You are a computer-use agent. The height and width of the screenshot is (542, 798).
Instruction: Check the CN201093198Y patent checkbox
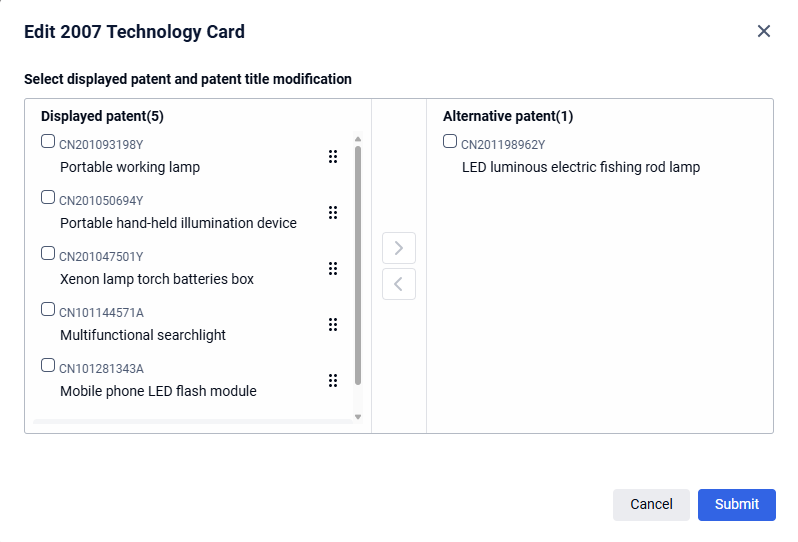pos(48,142)
